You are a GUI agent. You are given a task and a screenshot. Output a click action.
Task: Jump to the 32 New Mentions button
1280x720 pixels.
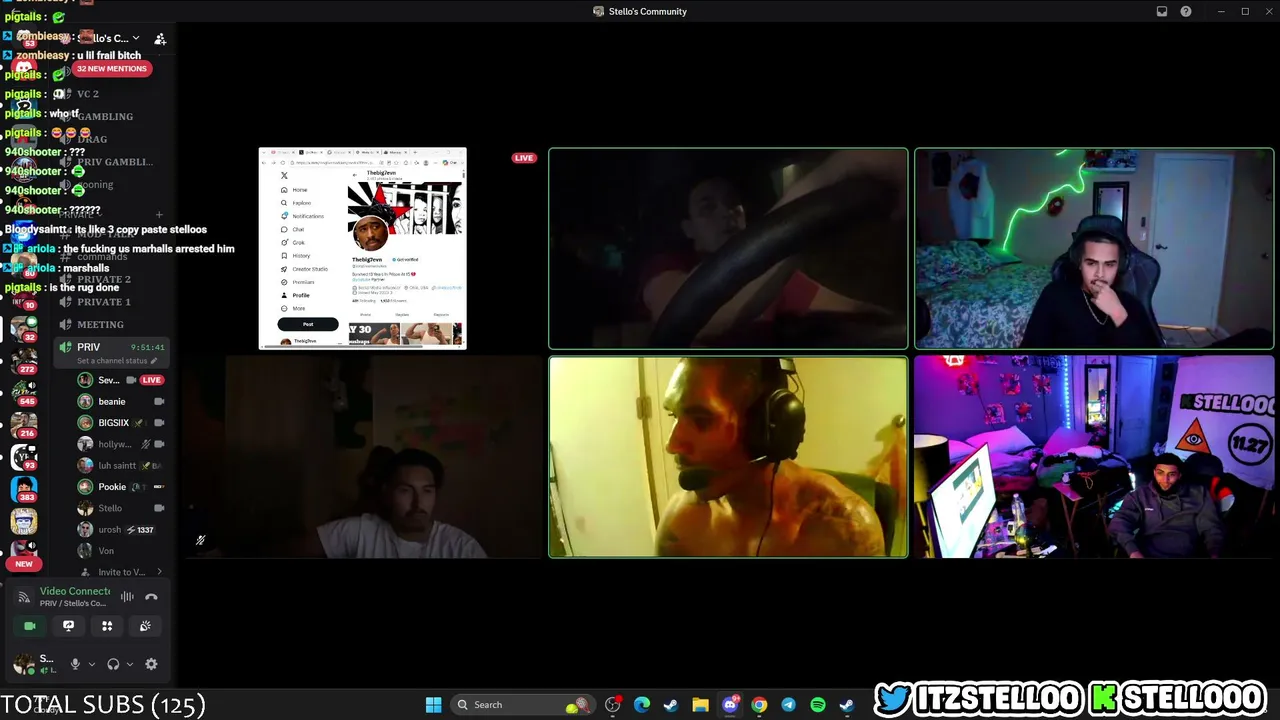point(111,69)
